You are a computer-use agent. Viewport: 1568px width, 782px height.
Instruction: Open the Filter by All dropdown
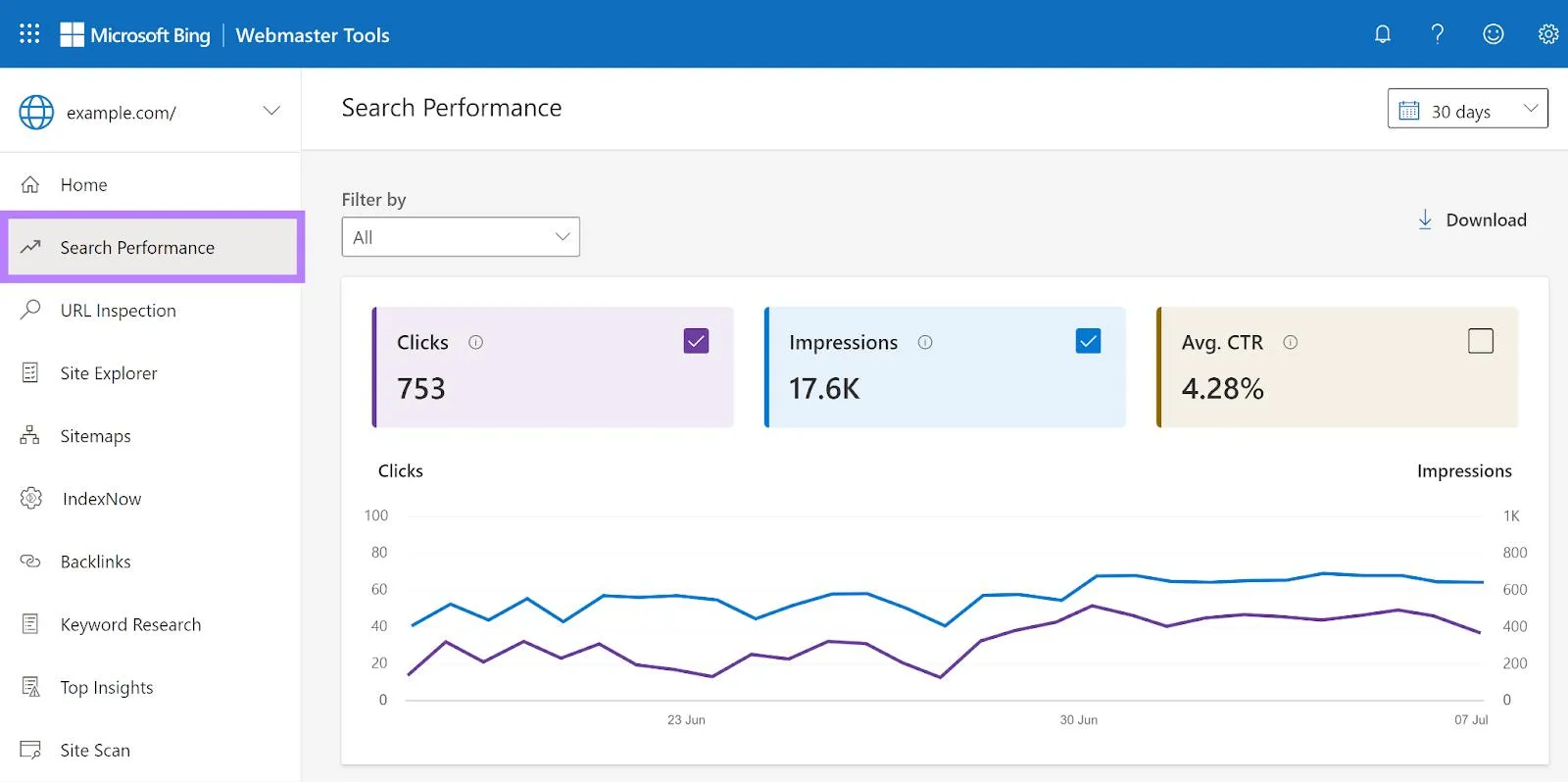coord(461,237)
